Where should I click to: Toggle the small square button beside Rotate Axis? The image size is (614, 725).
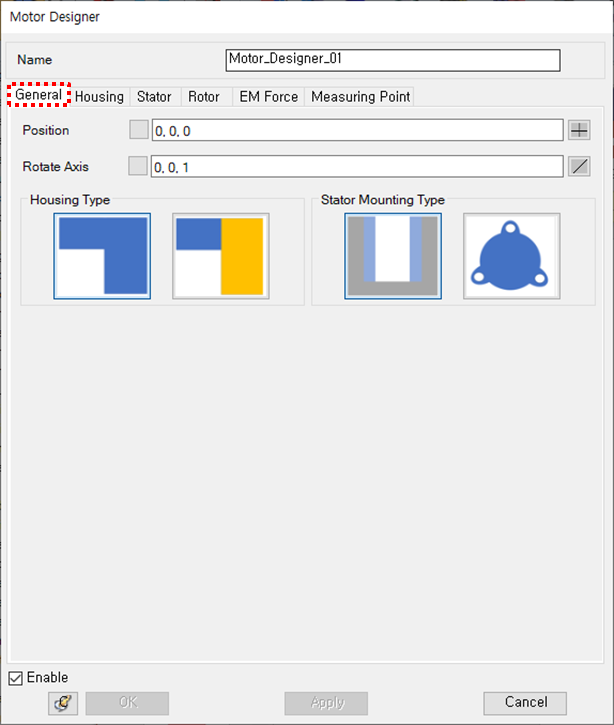pos(138,166)
